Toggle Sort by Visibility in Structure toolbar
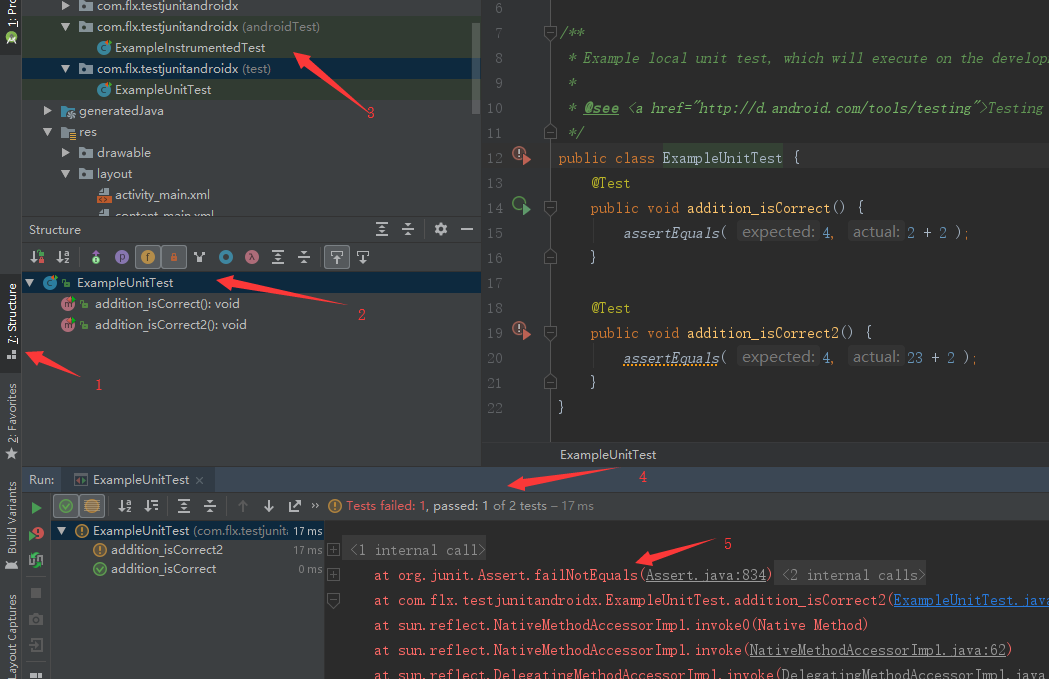The image size is (1049, 679). point(37,257)
